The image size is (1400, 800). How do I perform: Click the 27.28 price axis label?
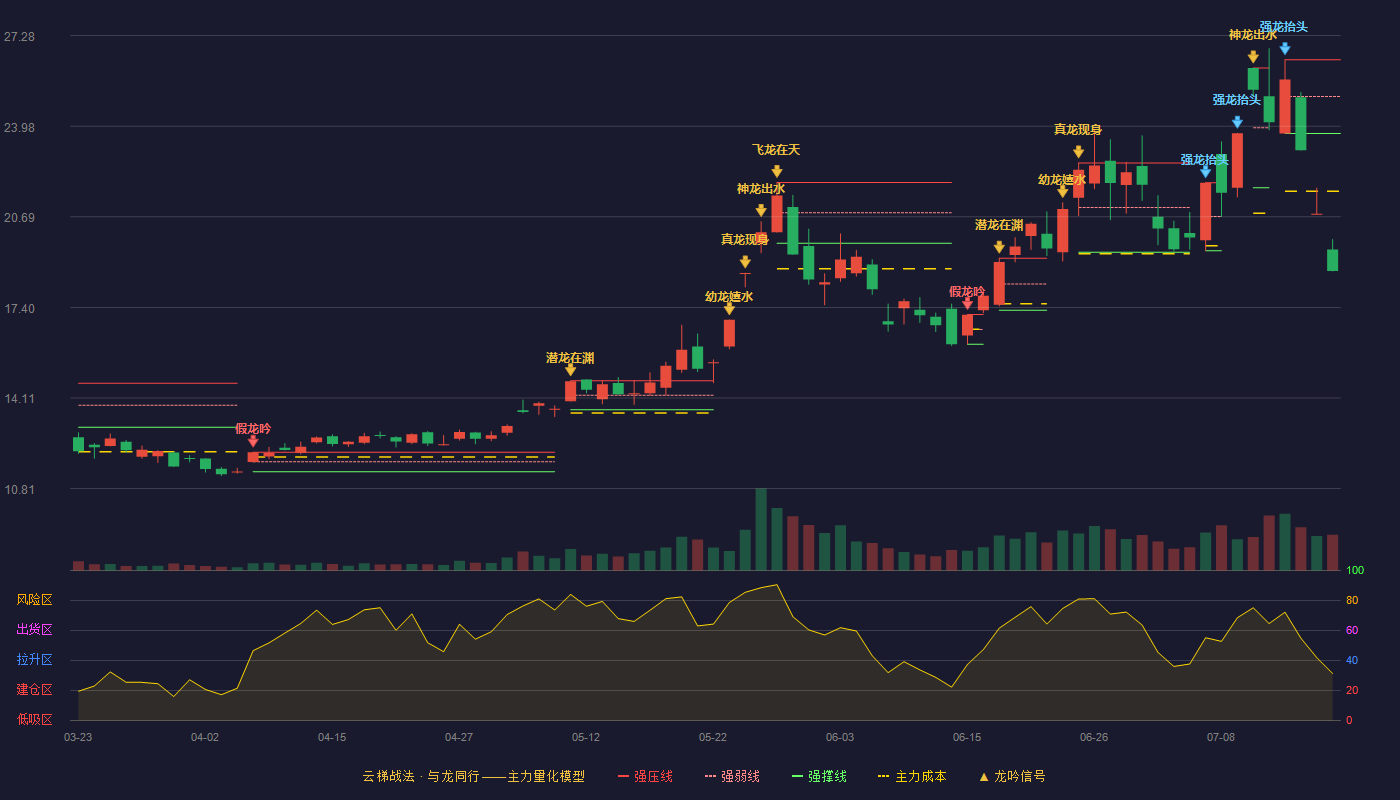19,36
